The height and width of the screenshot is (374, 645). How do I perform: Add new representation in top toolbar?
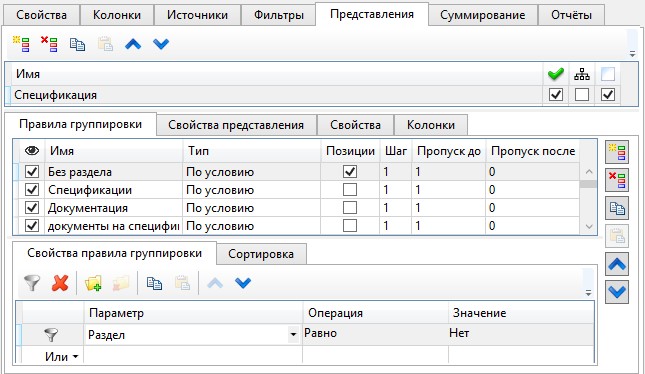(21, 44)
